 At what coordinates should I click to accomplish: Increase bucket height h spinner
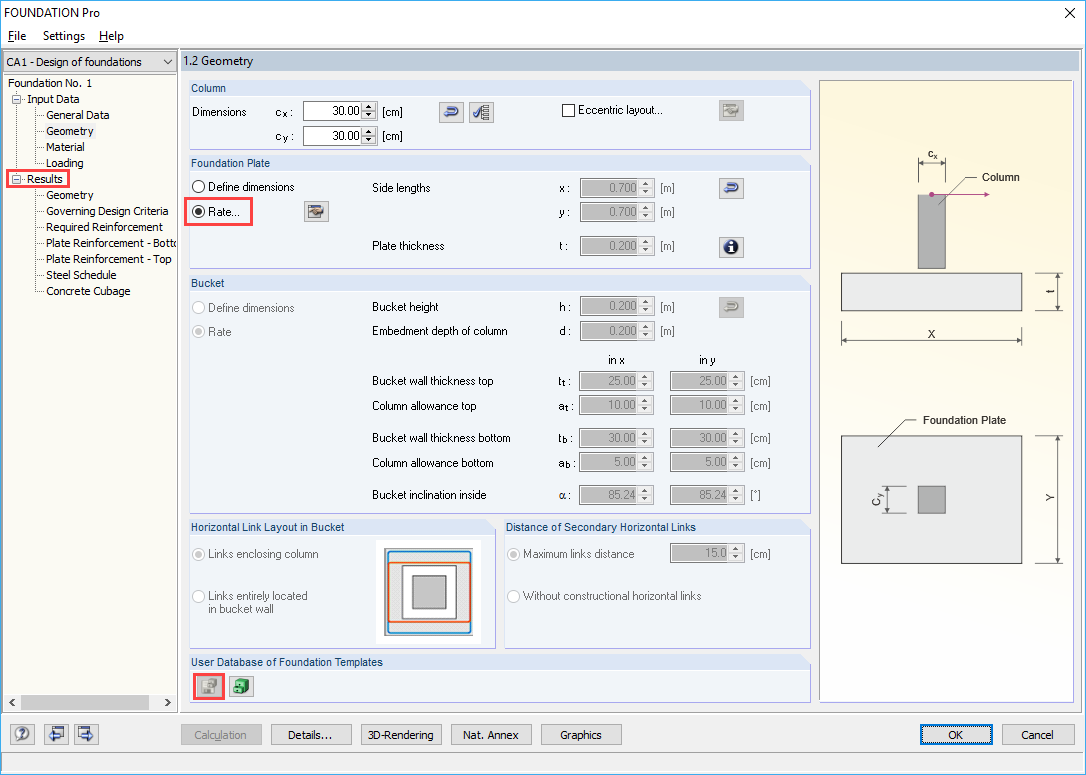(646, 303)
